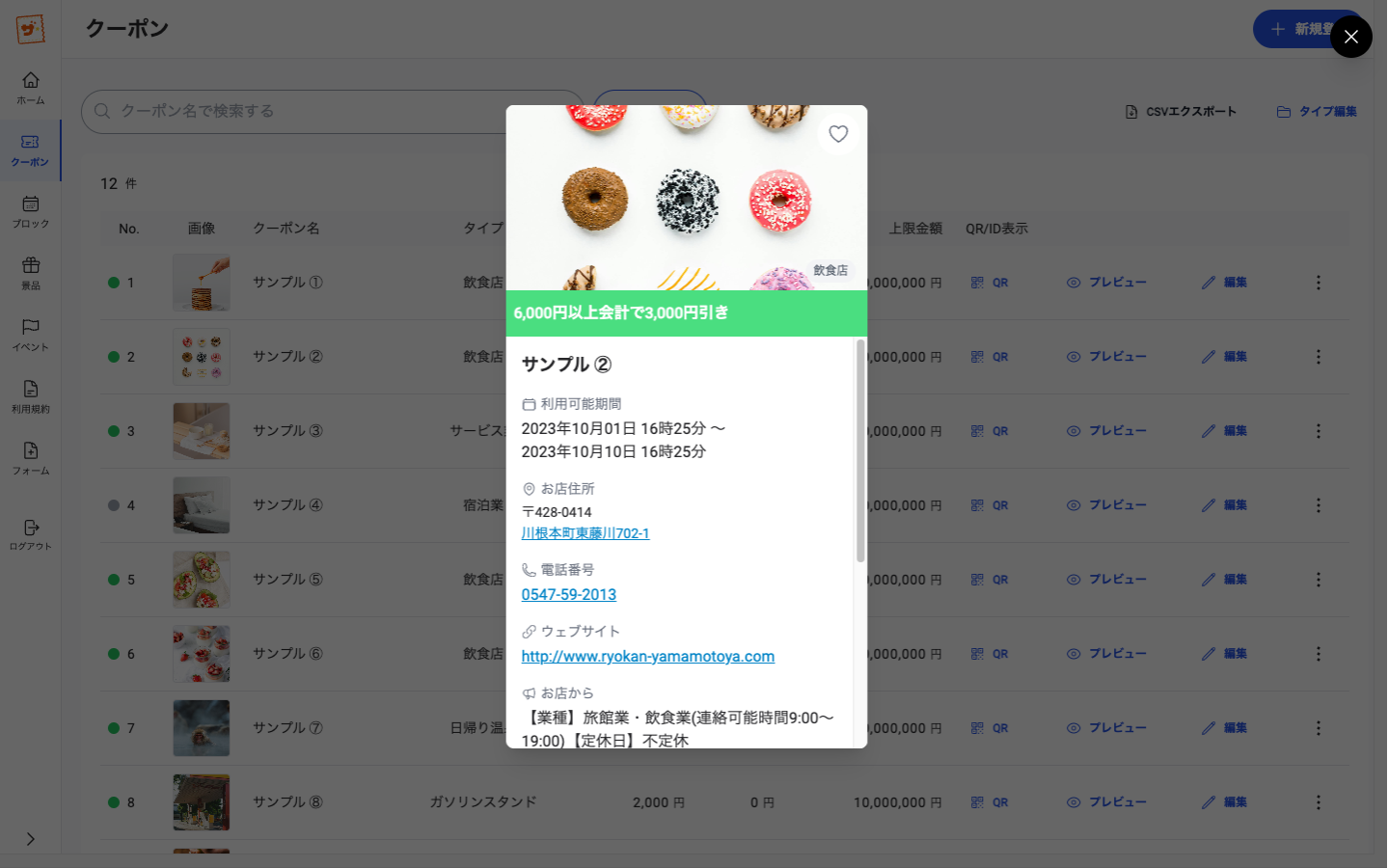Screen dimensions: 1388x868
Task: Click the preview modal scrollbar
Action: point(860,450)
